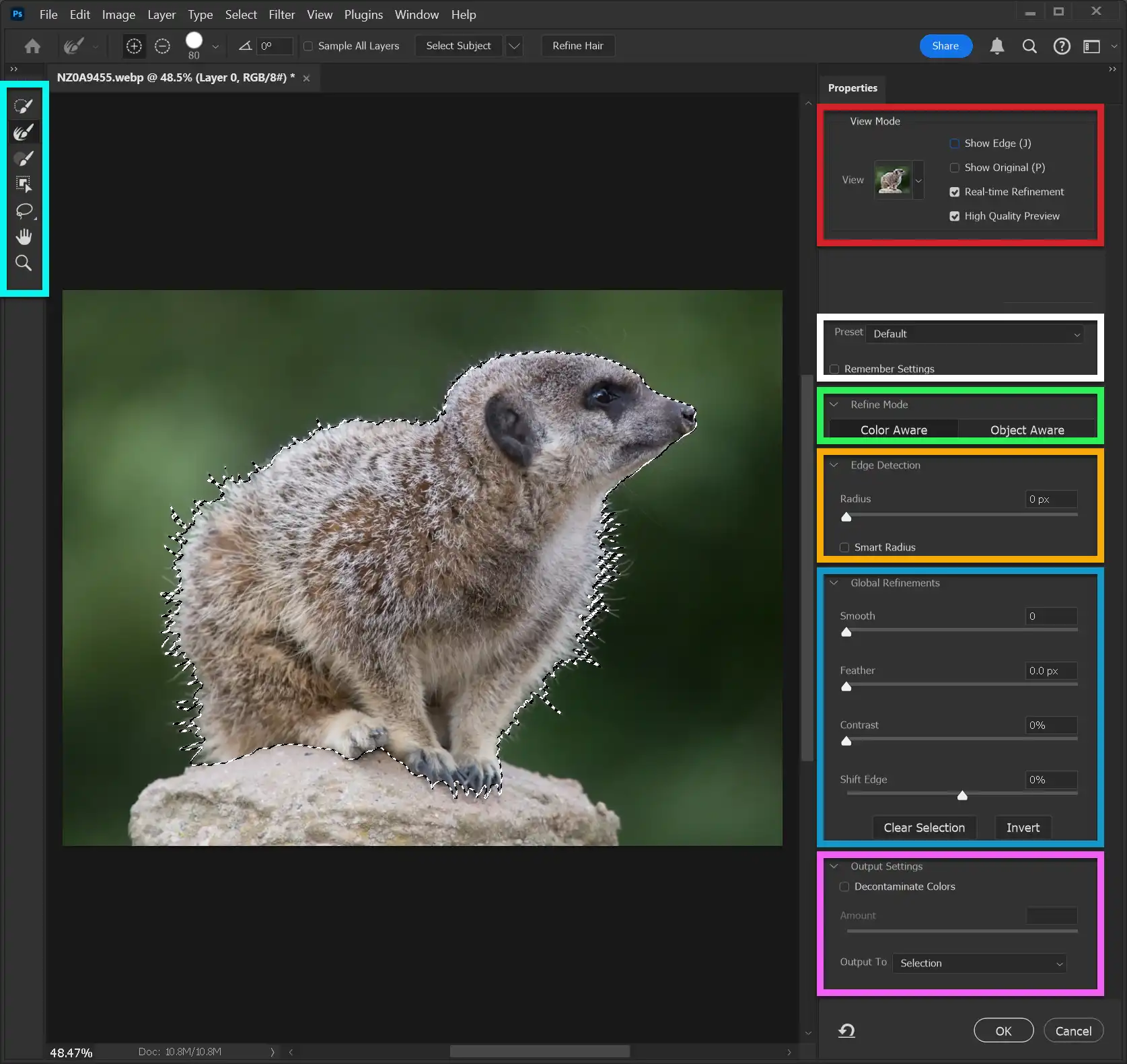Open the Output To dropdown

[x=980, y=963]
